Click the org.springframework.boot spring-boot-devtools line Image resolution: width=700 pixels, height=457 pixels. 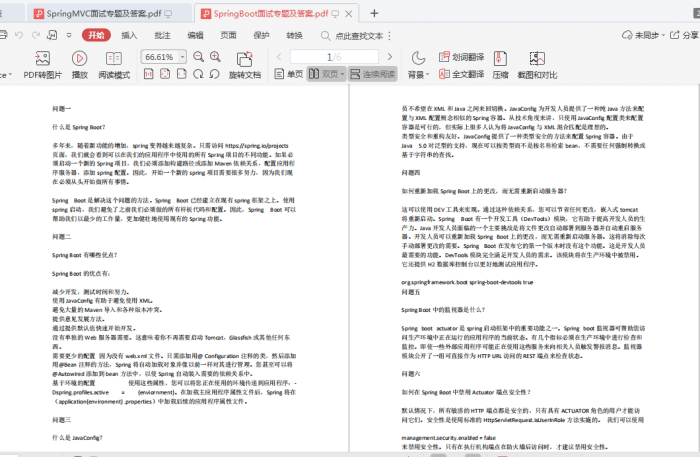(x=467, y=282)
